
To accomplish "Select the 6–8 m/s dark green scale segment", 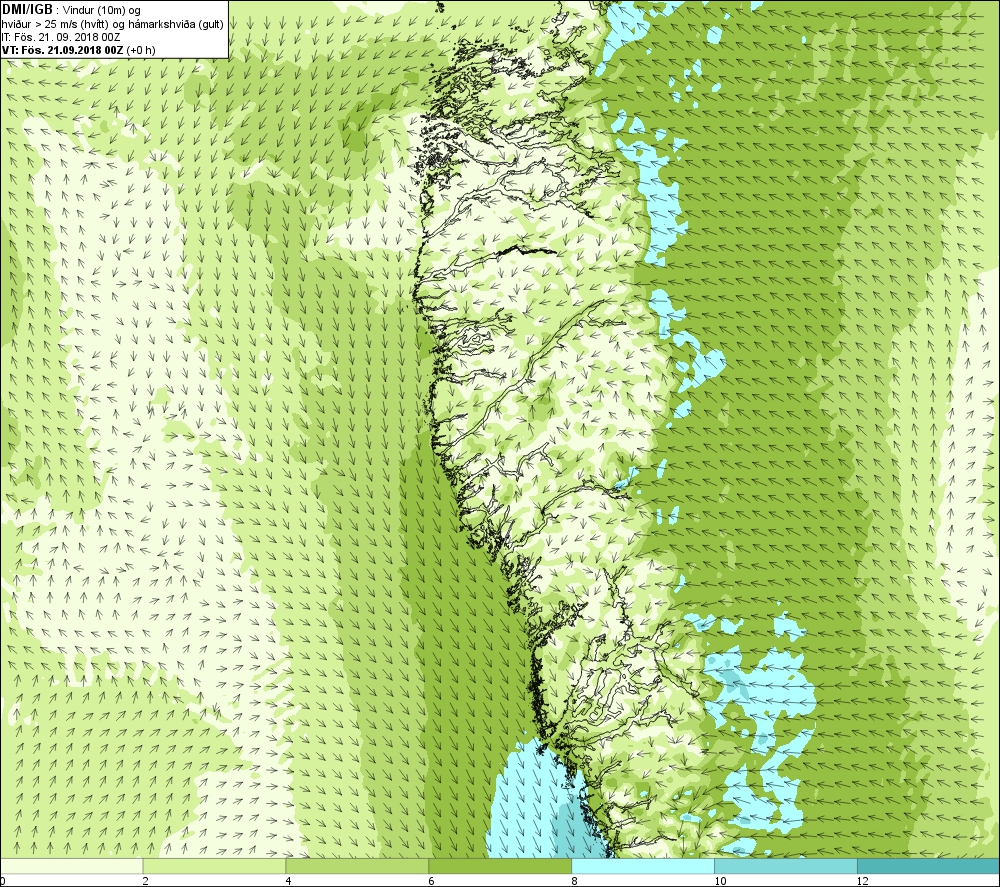I will pyautogui.click(x=500, y=866).
